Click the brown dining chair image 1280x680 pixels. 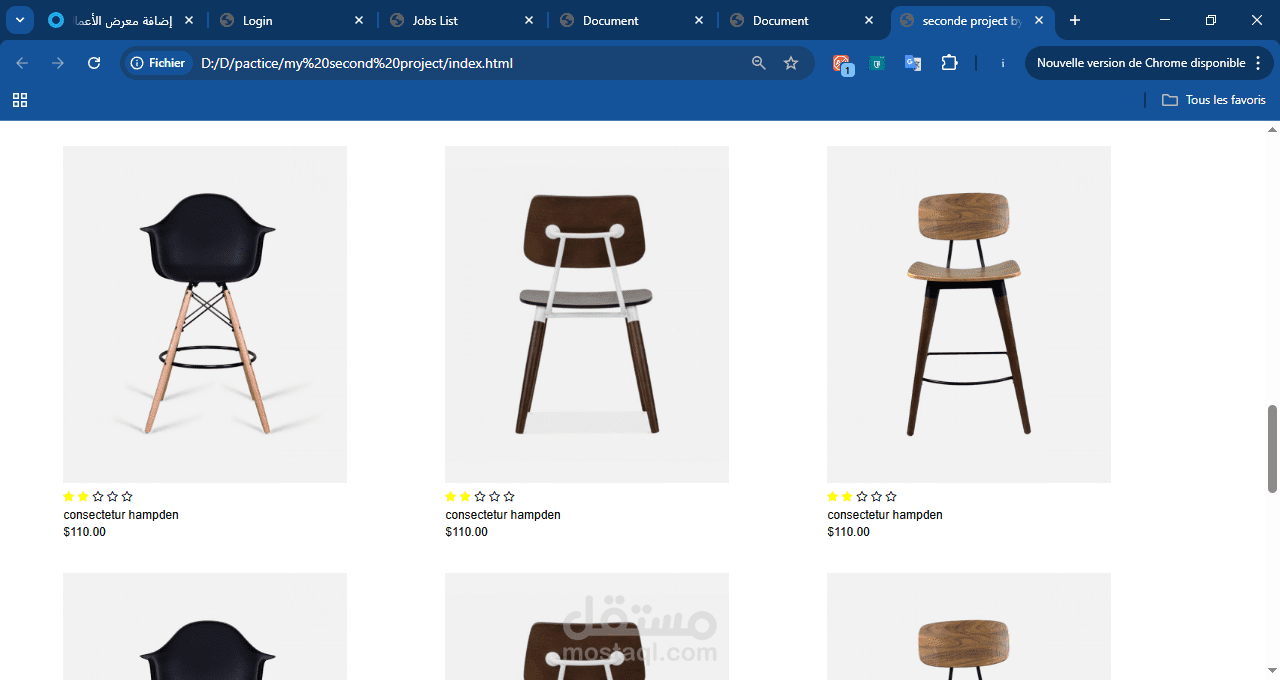tap(587, 314)
